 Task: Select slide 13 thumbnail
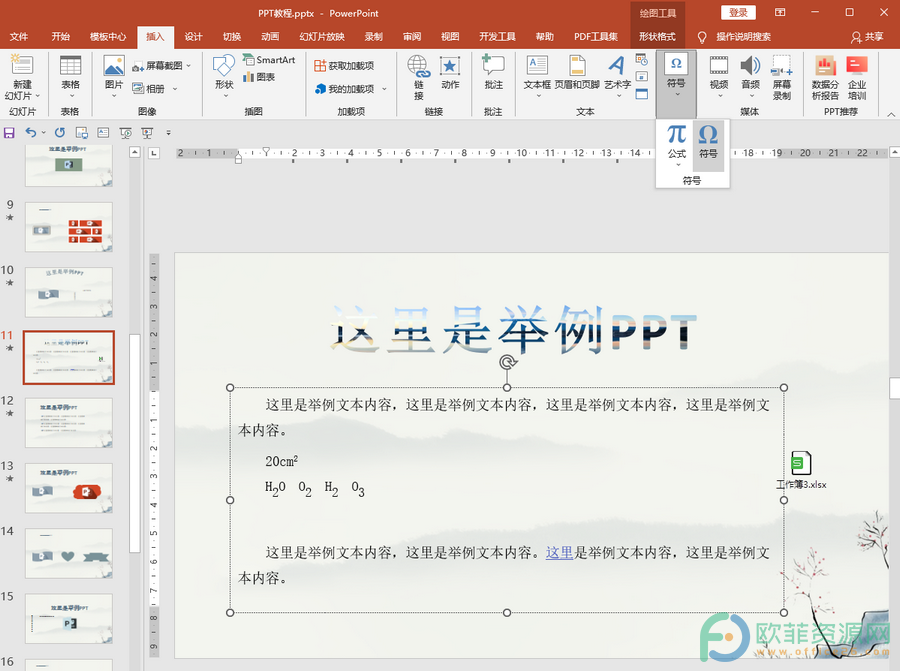[x=69, y=488]
